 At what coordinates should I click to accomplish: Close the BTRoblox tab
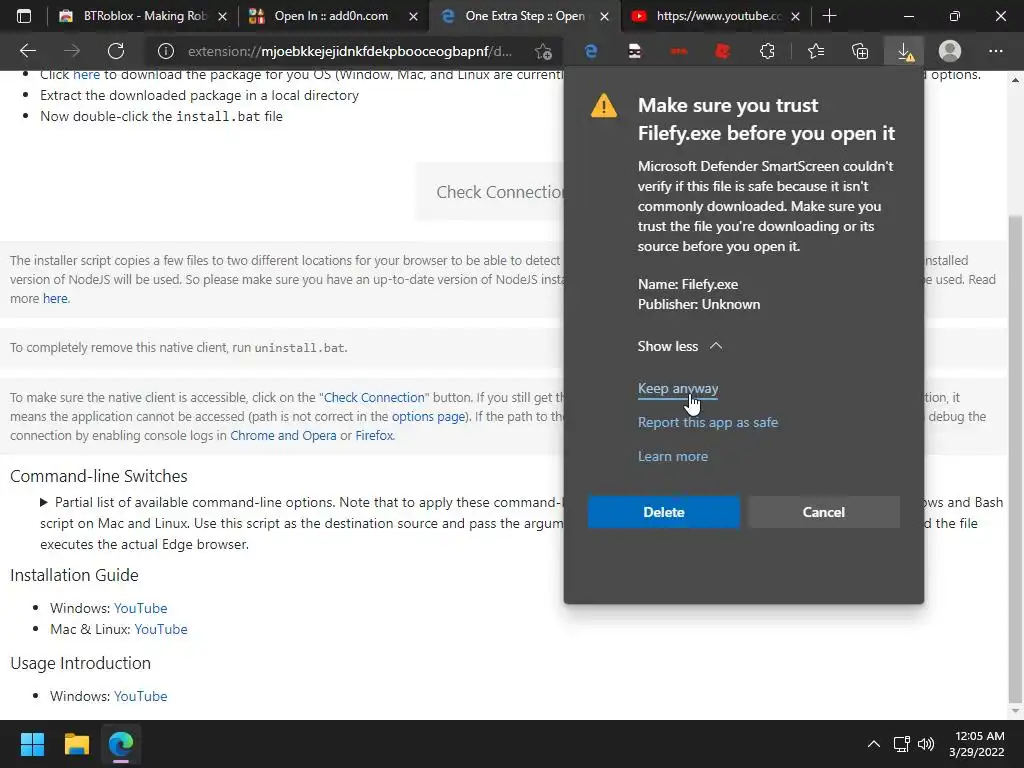tap(222, 16)
